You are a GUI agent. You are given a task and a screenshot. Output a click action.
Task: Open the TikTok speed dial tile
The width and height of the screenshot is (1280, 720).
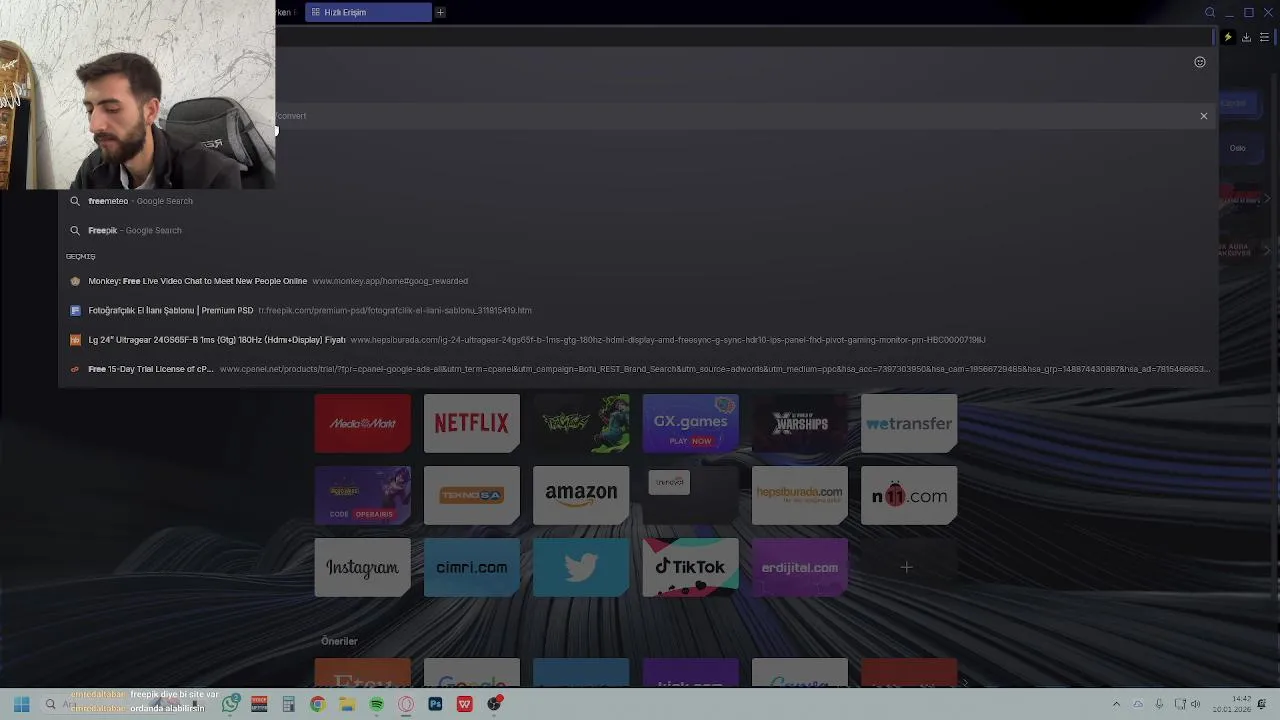[690, 567]
